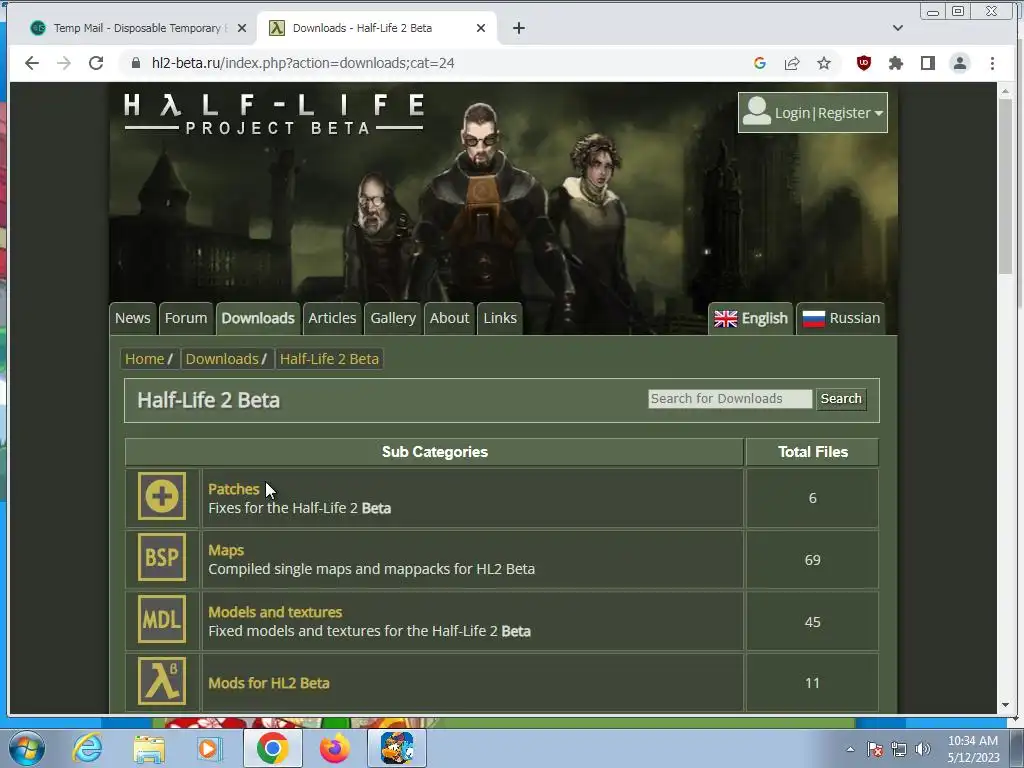Open the share this page icon
The image size is (1024, 768).
pyautogui.click(x=792, y=63)
